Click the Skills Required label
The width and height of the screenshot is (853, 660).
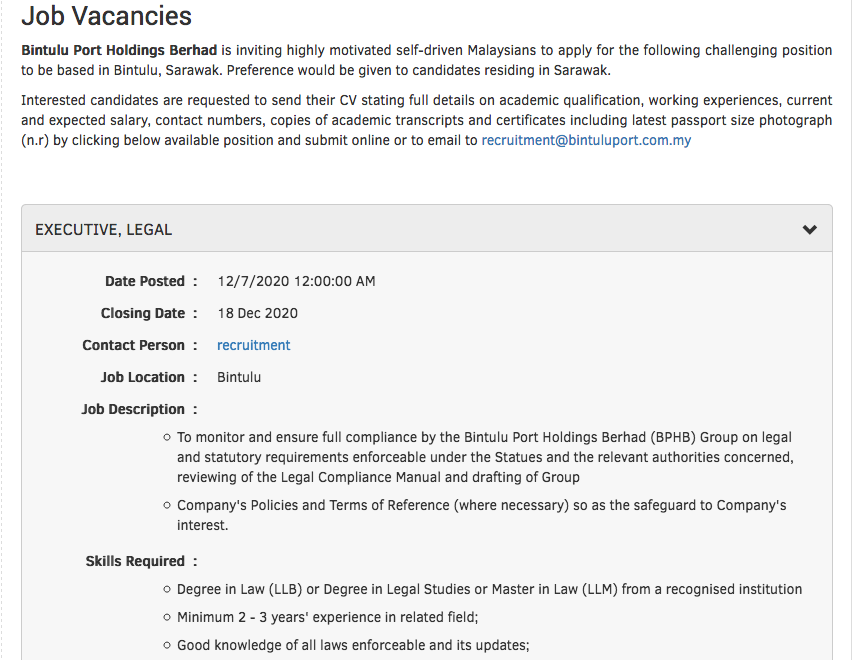click(x=135, y=561)
